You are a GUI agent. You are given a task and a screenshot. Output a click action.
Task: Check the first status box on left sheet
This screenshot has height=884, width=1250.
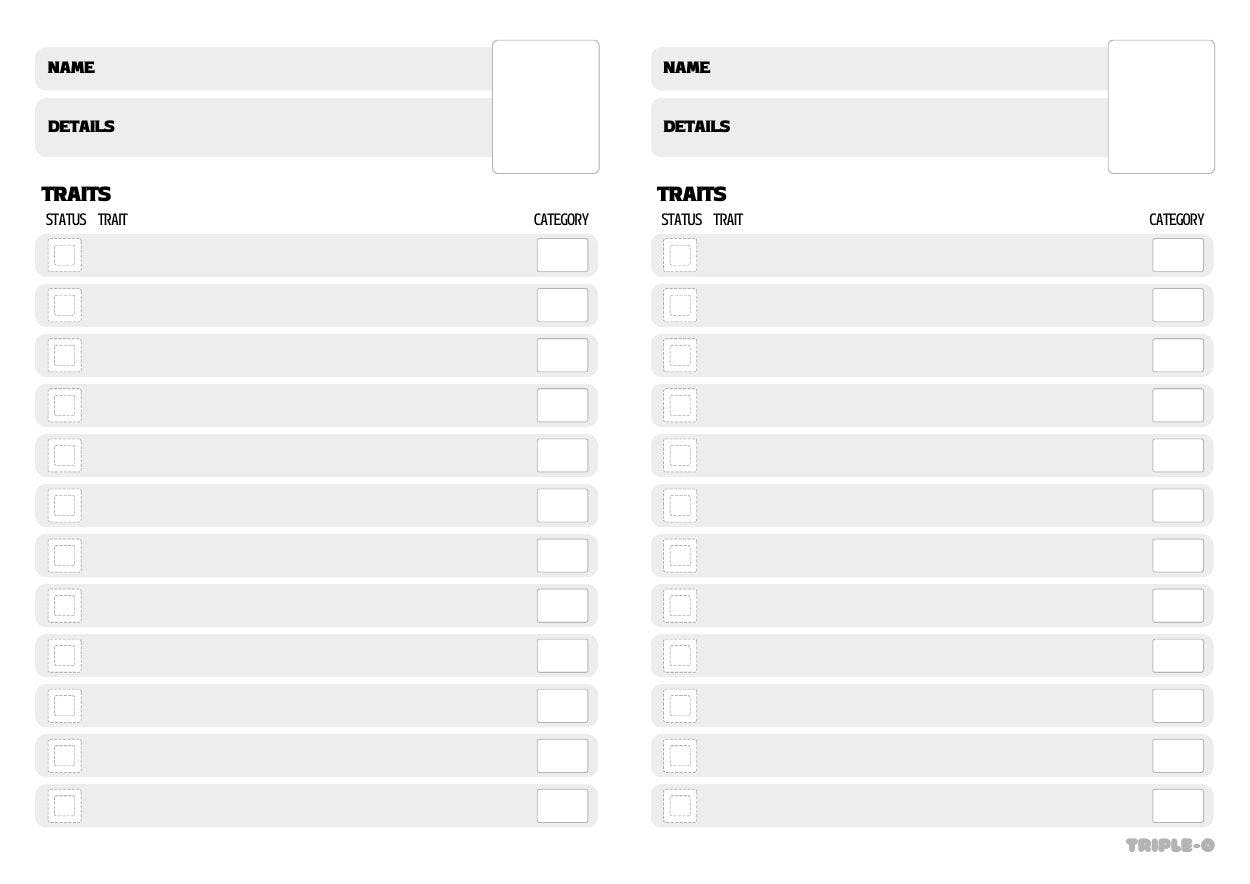coord(64,255)
